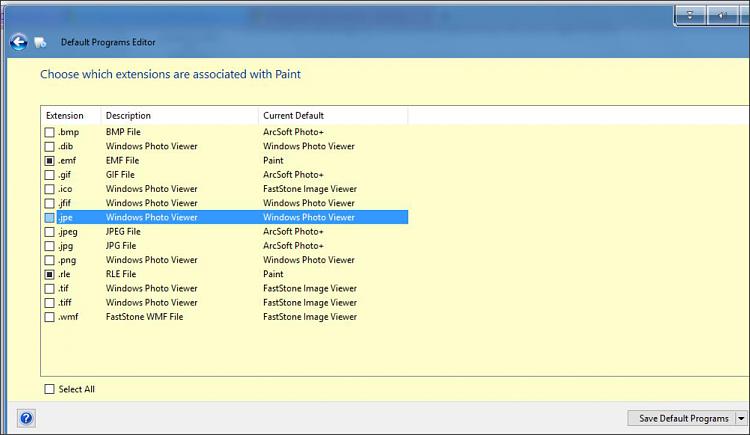Click ArcSoft Photo+ default in .bmp row
This screenshot has width=750, height=435.
293,132
